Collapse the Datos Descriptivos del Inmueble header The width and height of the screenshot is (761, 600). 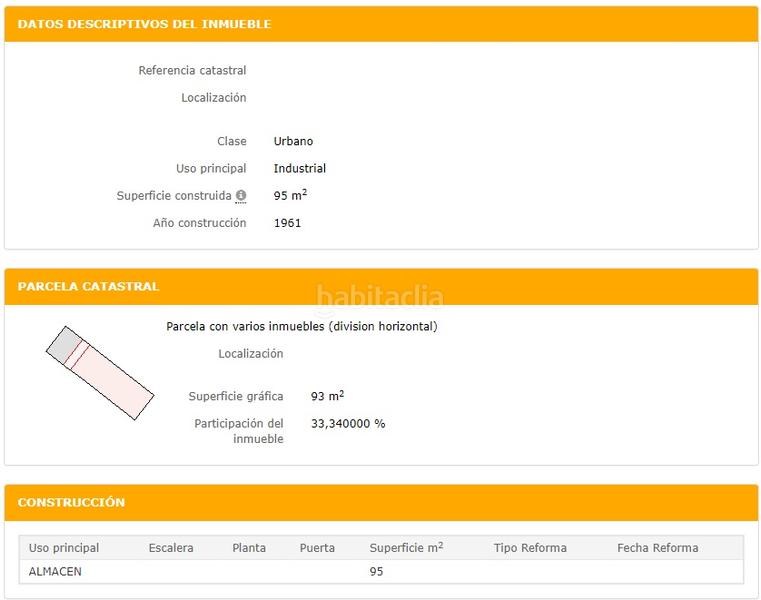click(x=144, y=24)
